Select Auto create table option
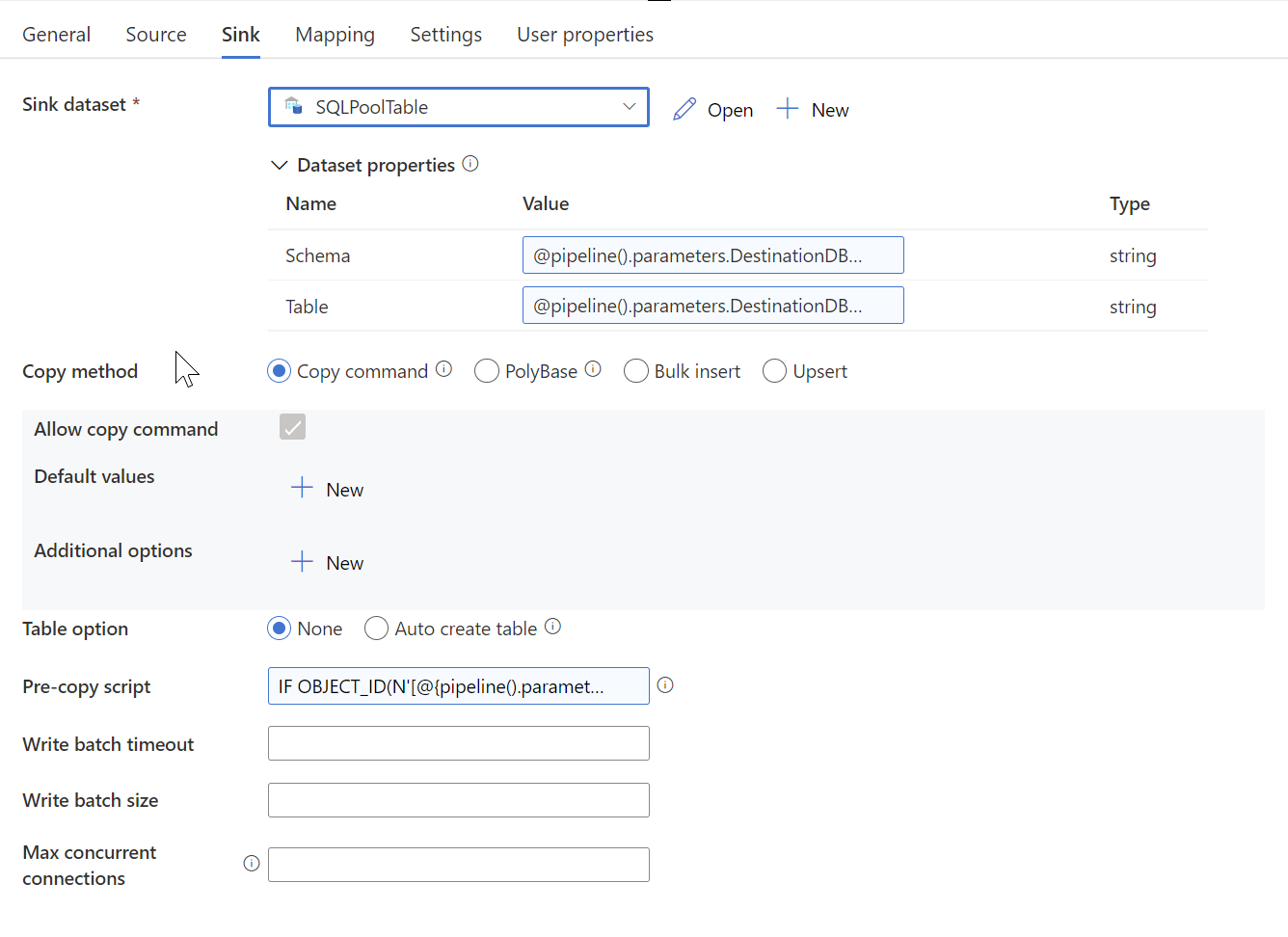The height and width of the screenshot is (937, 1288). pyautogui.click(x=377, y=629)
